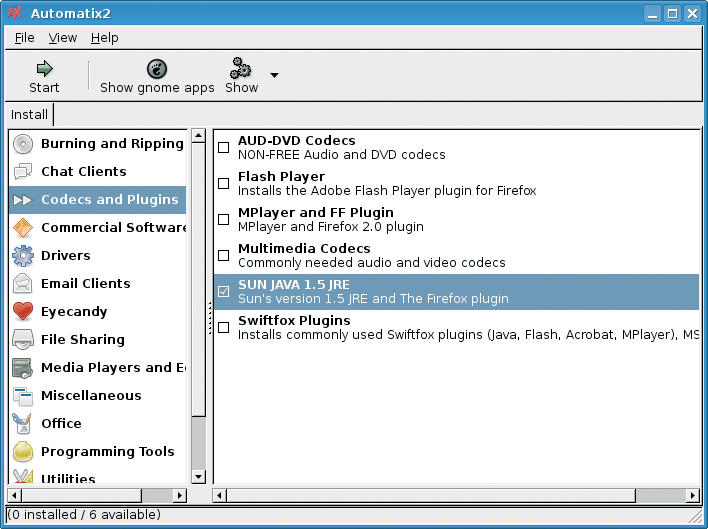The width and height of the screenshot is (708, 529).
Task: Enable the Multimedia Codecs checkbox
Action: [x=224, y=255]
